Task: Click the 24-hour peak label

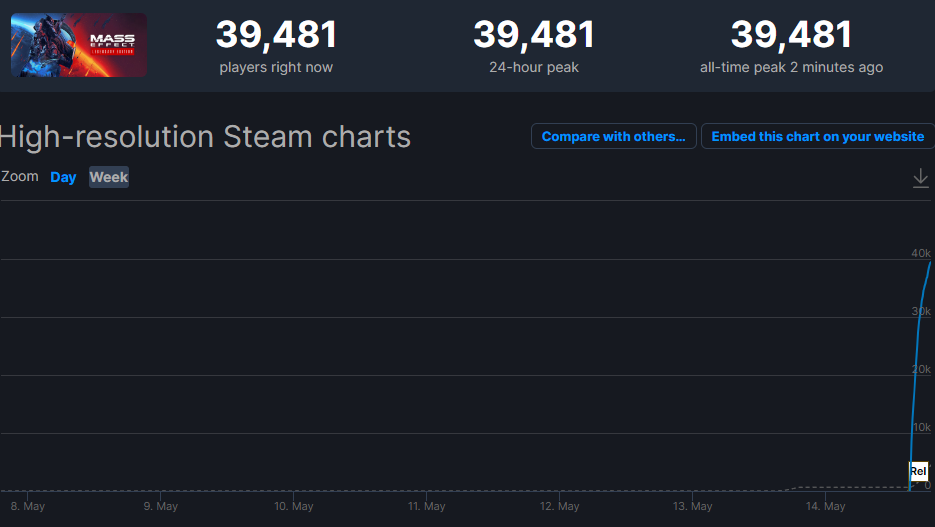Action: [x=534, y=67]
